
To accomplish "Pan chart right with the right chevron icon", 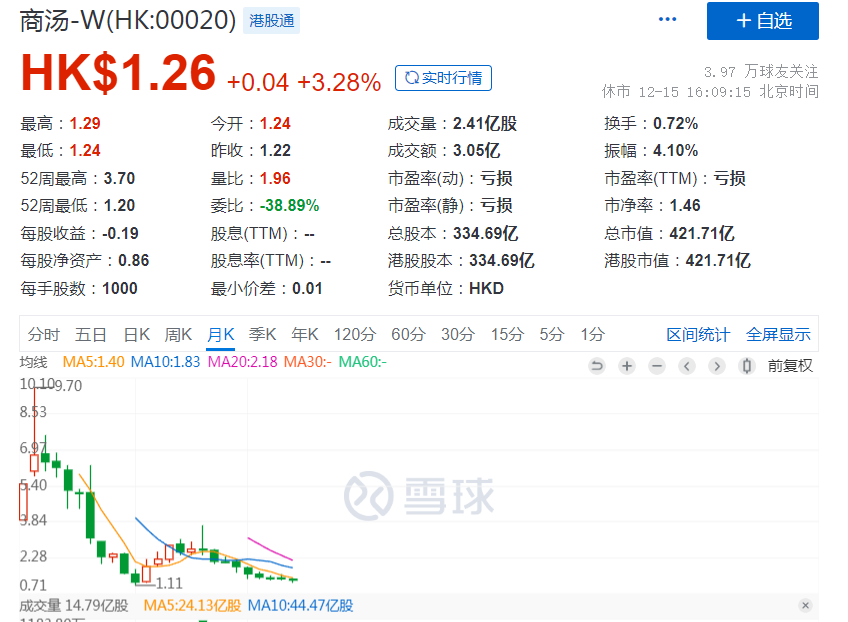I will tap(716, 367).
